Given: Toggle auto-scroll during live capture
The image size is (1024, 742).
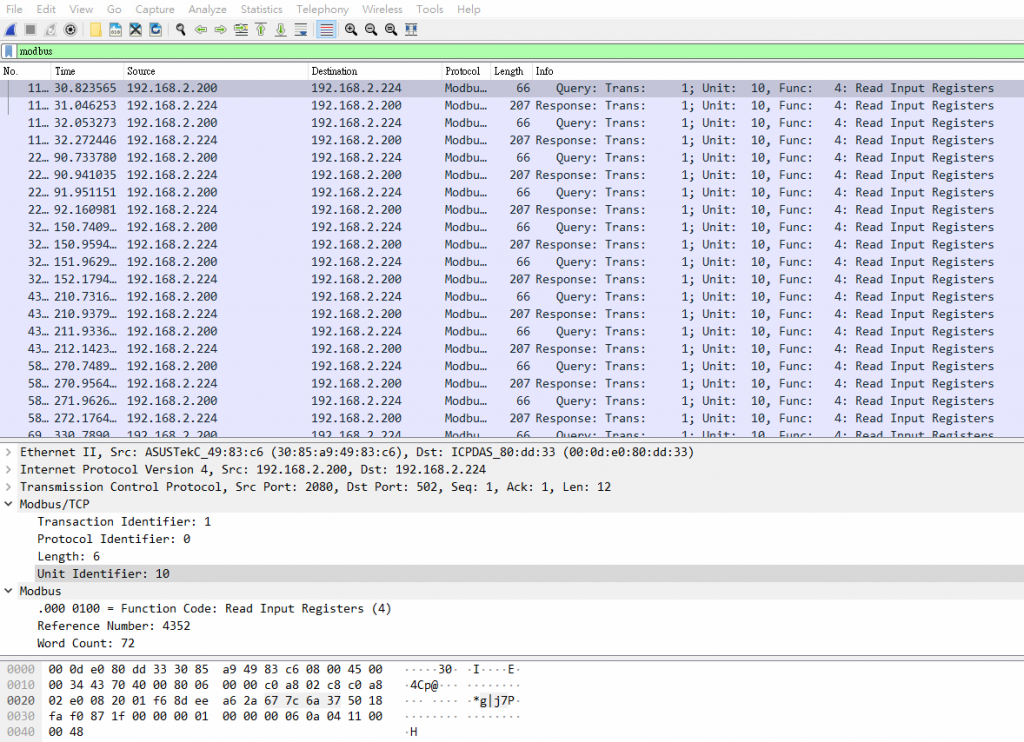Looking at the screenshot, I should [x=301, y=29].
